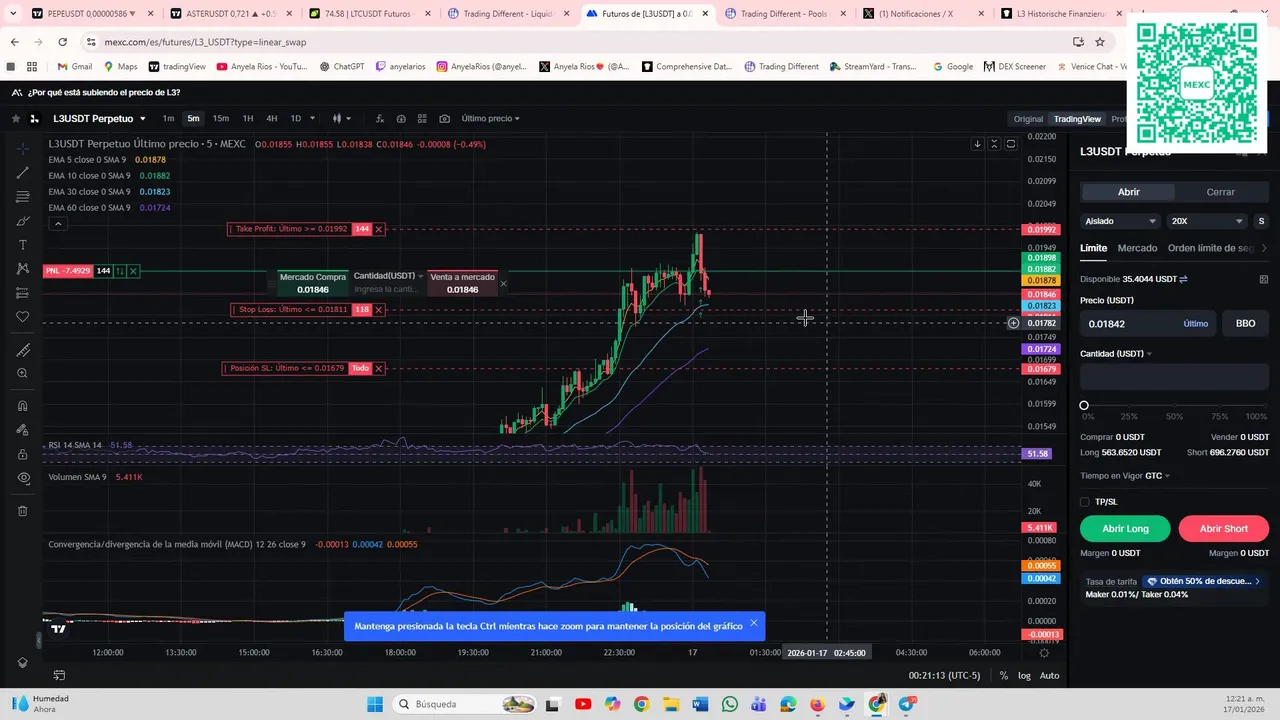1280x720 pixels.
Task: Open calculator icon in order panel
Action: point(1264,279)
